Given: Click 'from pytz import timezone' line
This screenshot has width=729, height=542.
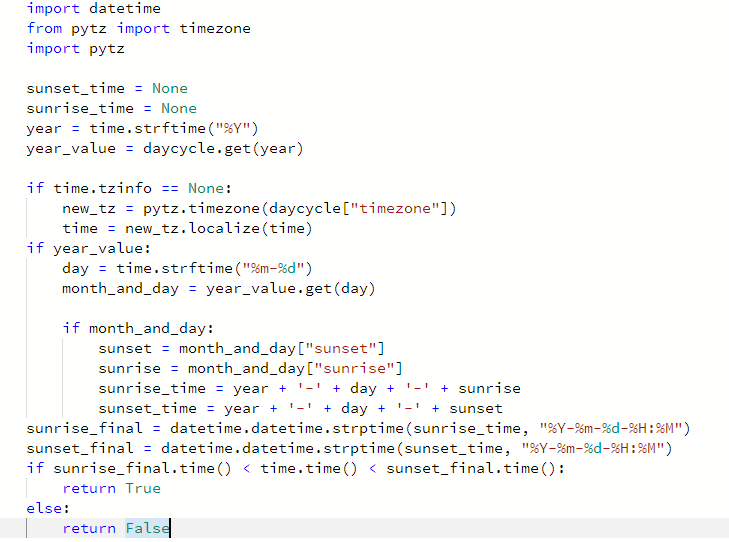Looking at the screenshot, I should [139, 28].
